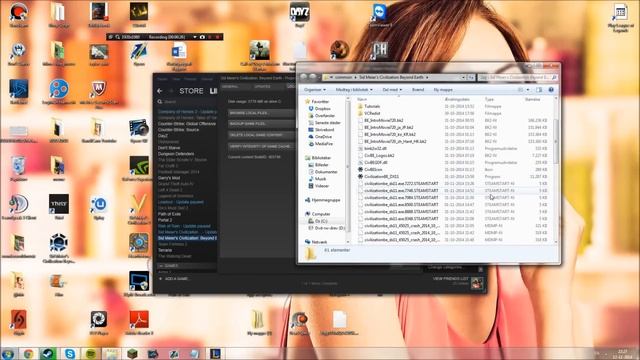Click Browse Local Files button
This screenshot has width=640, height=360.
click(x=261, y=113)
